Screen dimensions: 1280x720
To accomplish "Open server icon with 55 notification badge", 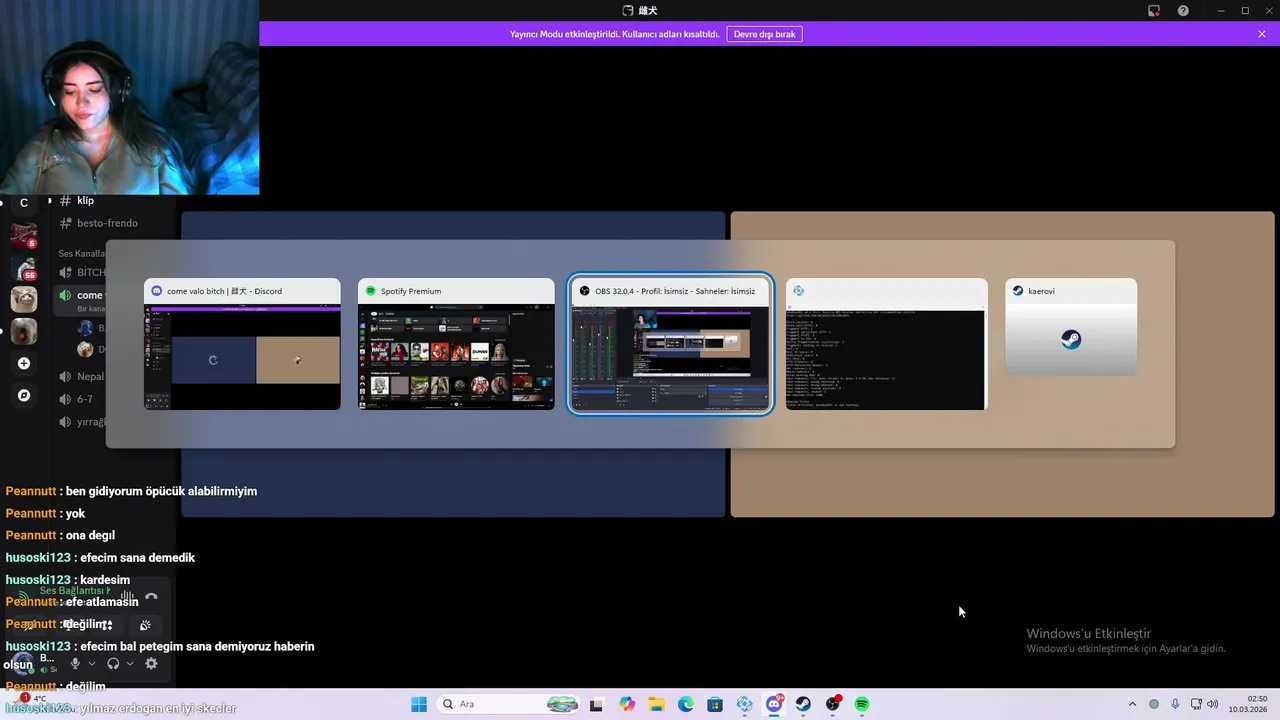I will point(24,268).
